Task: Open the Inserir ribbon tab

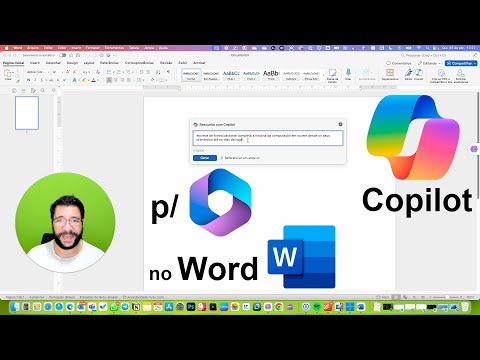Action: point(35,63)
